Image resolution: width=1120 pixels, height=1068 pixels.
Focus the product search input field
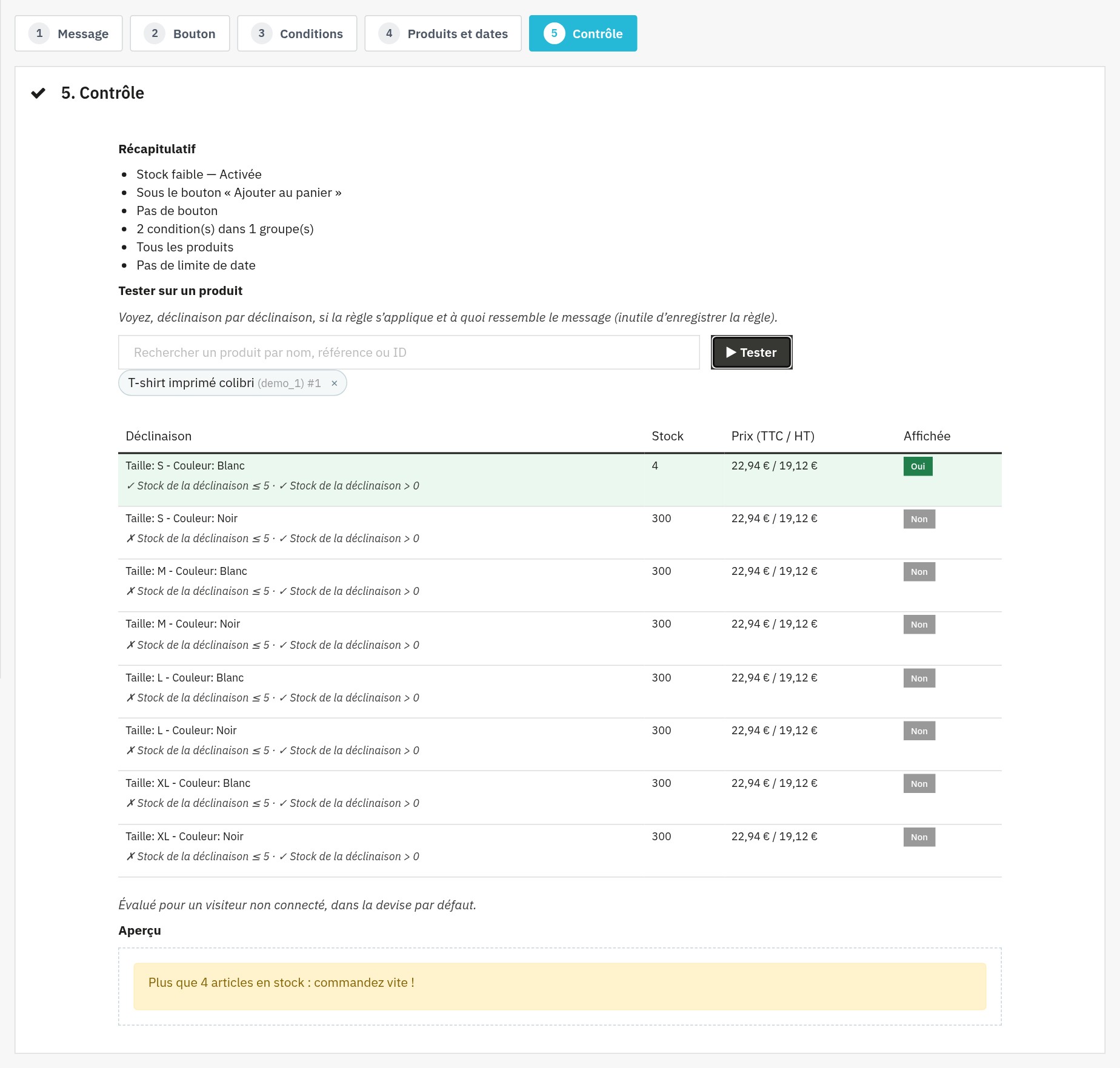coord(409,352)
